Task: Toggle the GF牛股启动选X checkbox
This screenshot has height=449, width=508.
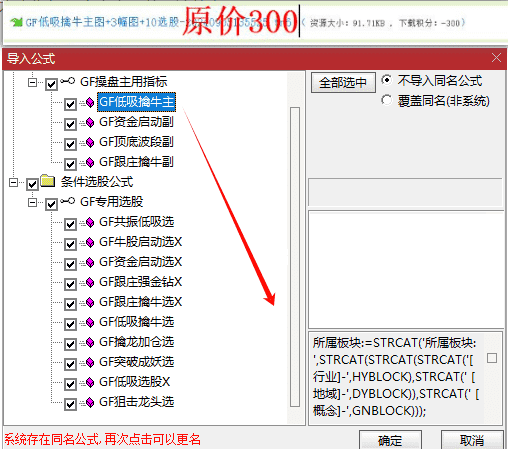Action: [70, 244]
